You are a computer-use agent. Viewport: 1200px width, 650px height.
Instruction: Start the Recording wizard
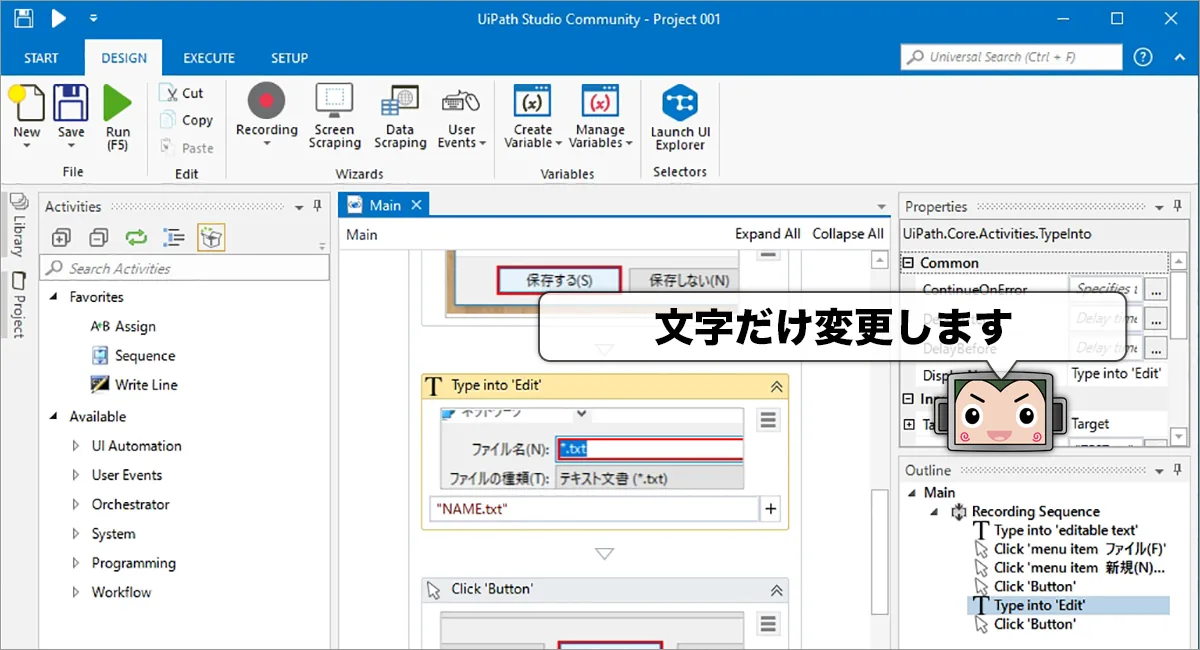click(x=267, y=115)
